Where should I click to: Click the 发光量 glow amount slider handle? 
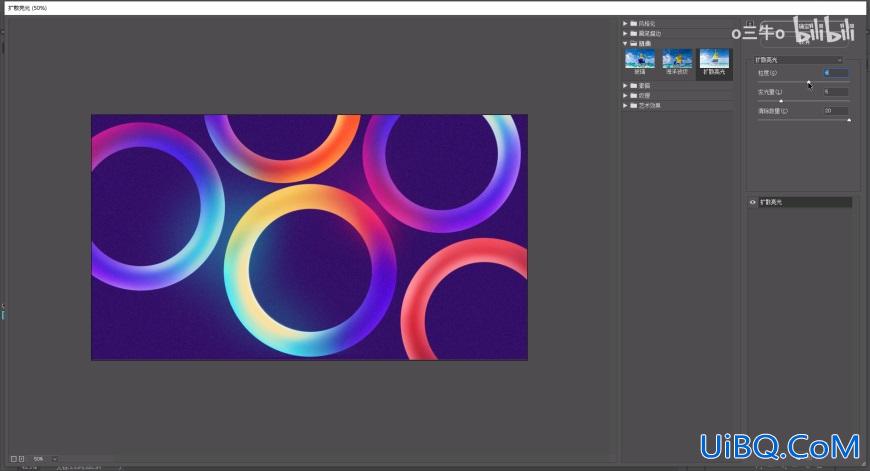tap(781, 101)
